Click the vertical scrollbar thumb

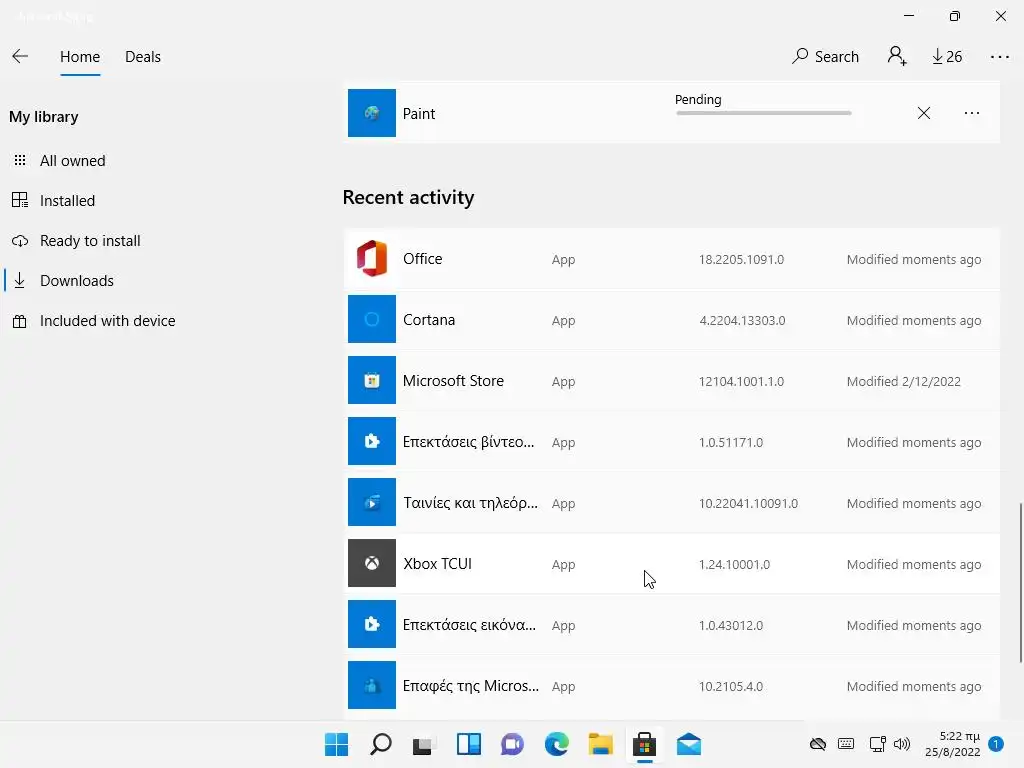[x=1020, y=583]
